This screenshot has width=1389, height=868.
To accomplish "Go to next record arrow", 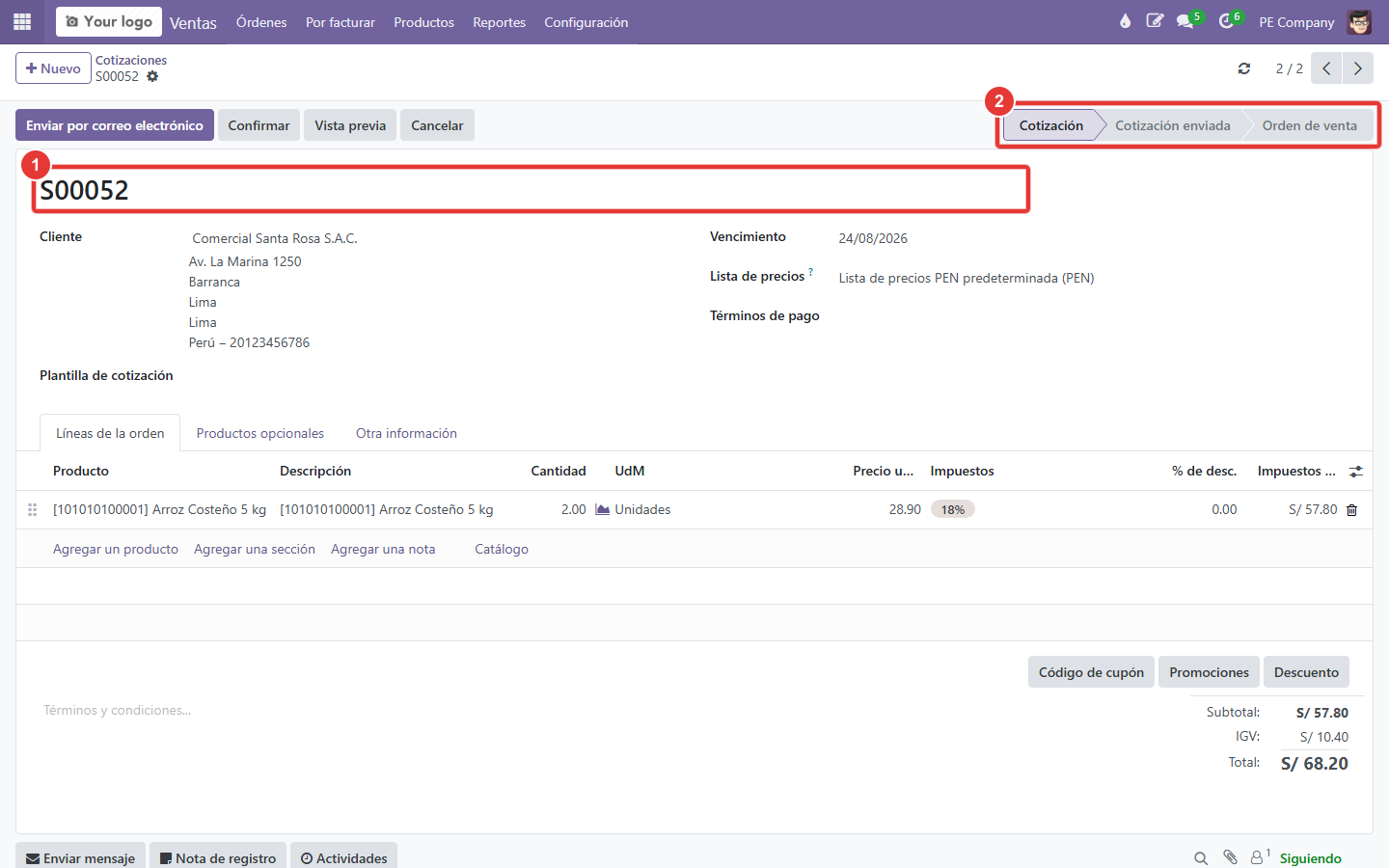I will [x=1358, y=68].
